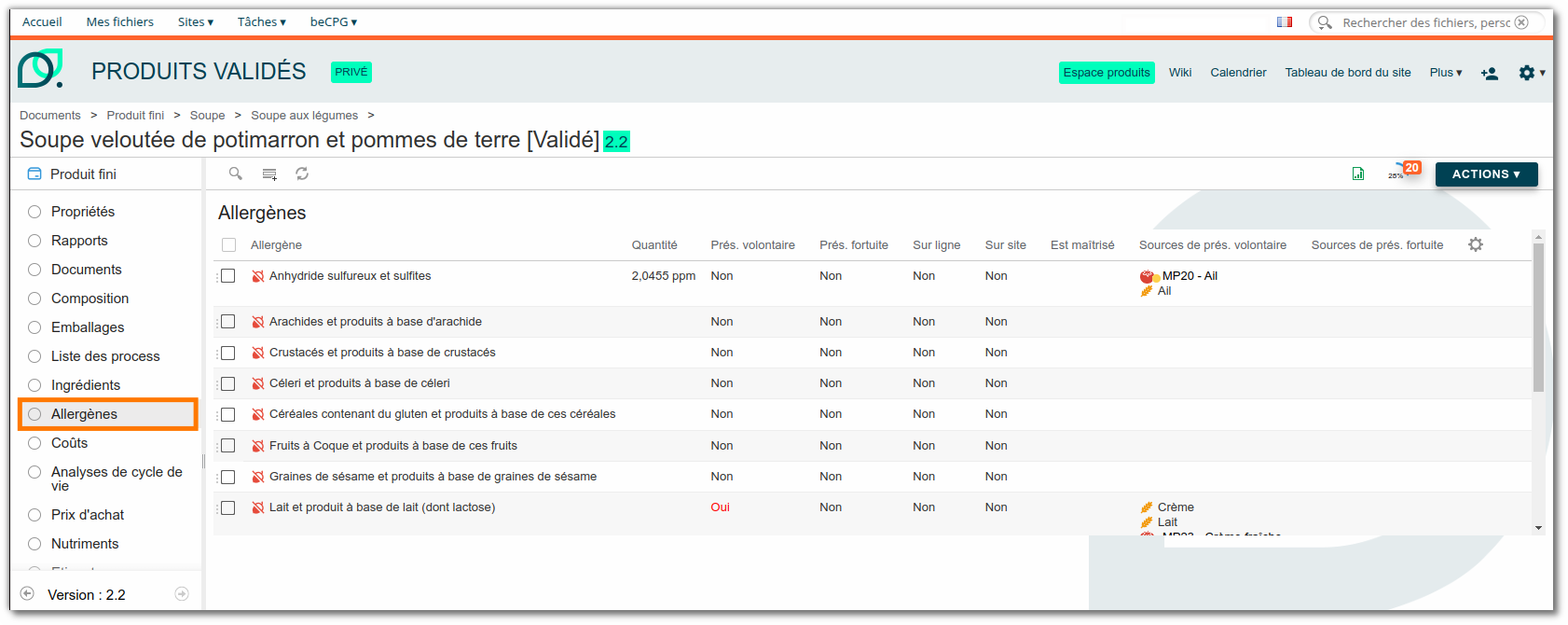Click the allergen table vertical scrollbar
1568x625 pixels.
1538,317
